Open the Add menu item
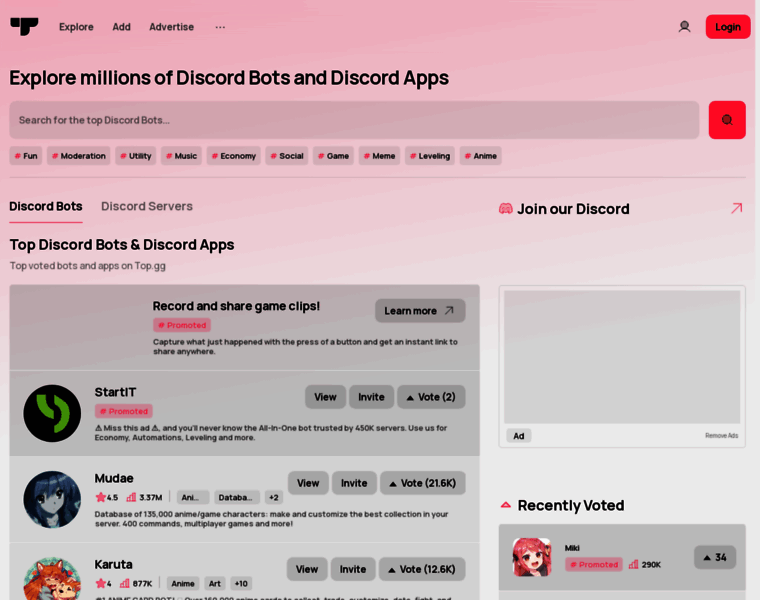Screen dimensions: 760x600 (x=121, y=27)
